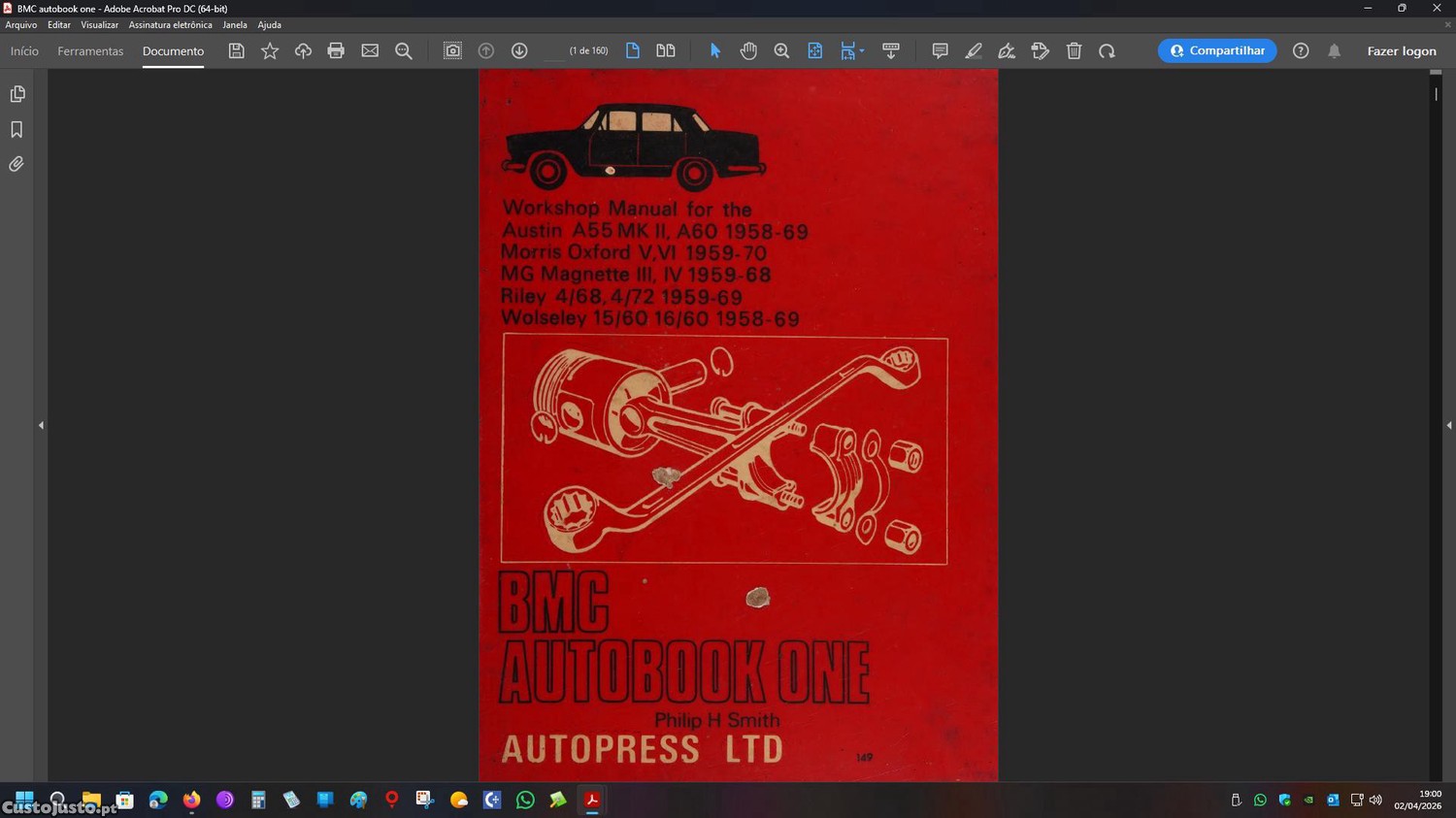Open the fit-width scrolling dropdown arrow
The image size is (1456, 818).
[862, 51]
